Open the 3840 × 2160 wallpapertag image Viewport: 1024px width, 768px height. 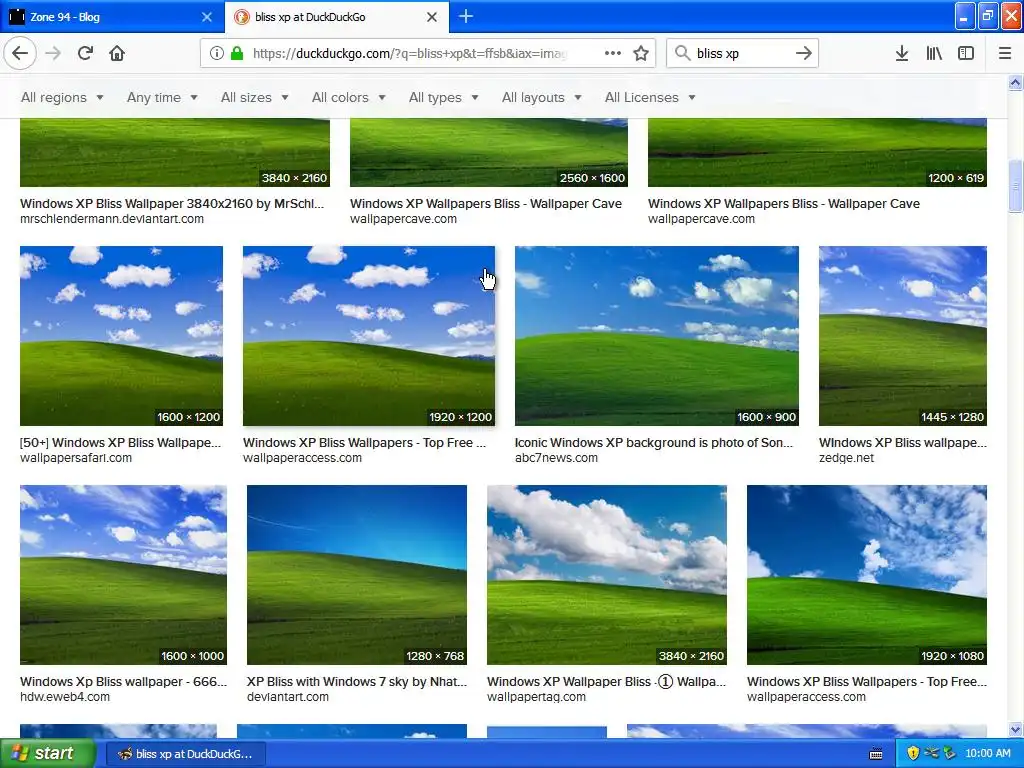coord(607,575)
